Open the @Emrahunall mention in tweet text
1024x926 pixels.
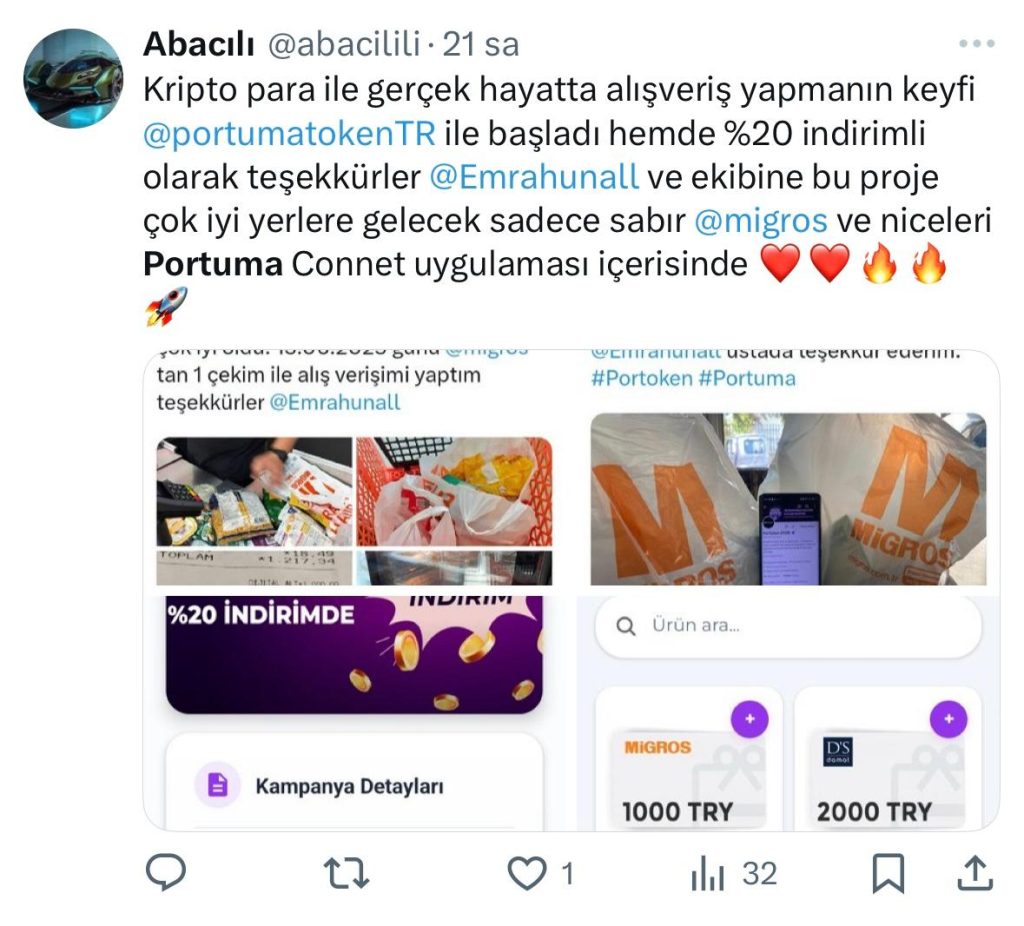pyautogui.click(x=534, y=178)
